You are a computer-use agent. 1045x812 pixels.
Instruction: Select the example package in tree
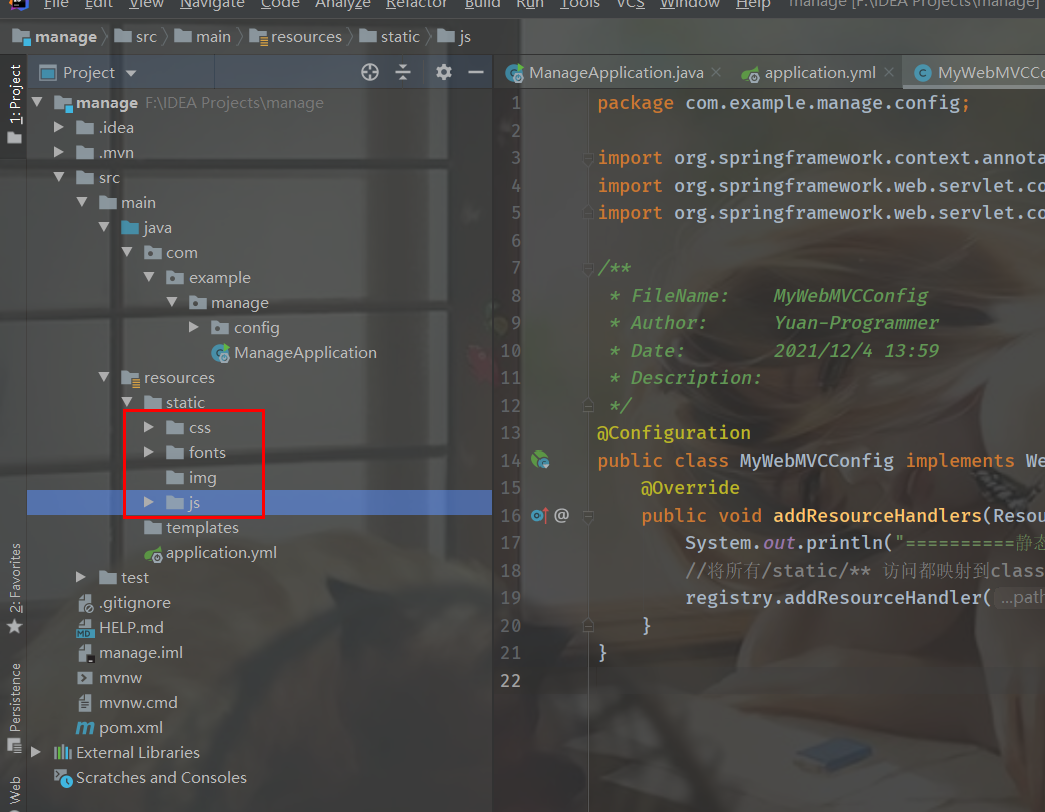tap(208, 277)
